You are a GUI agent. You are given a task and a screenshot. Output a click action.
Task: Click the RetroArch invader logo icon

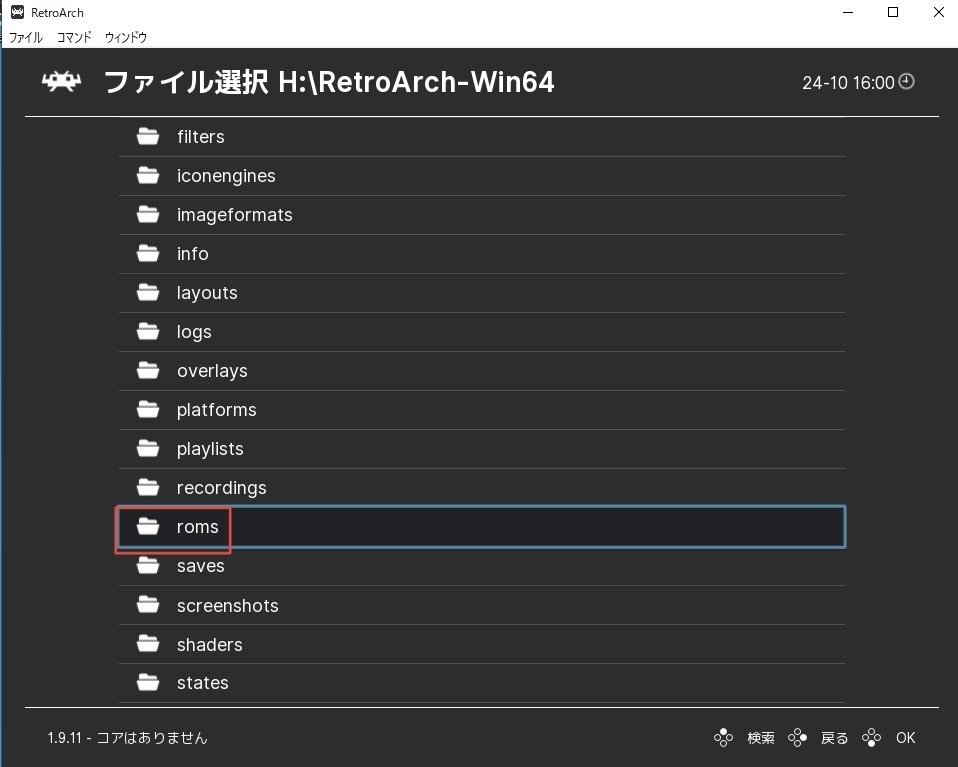point(61,81)
